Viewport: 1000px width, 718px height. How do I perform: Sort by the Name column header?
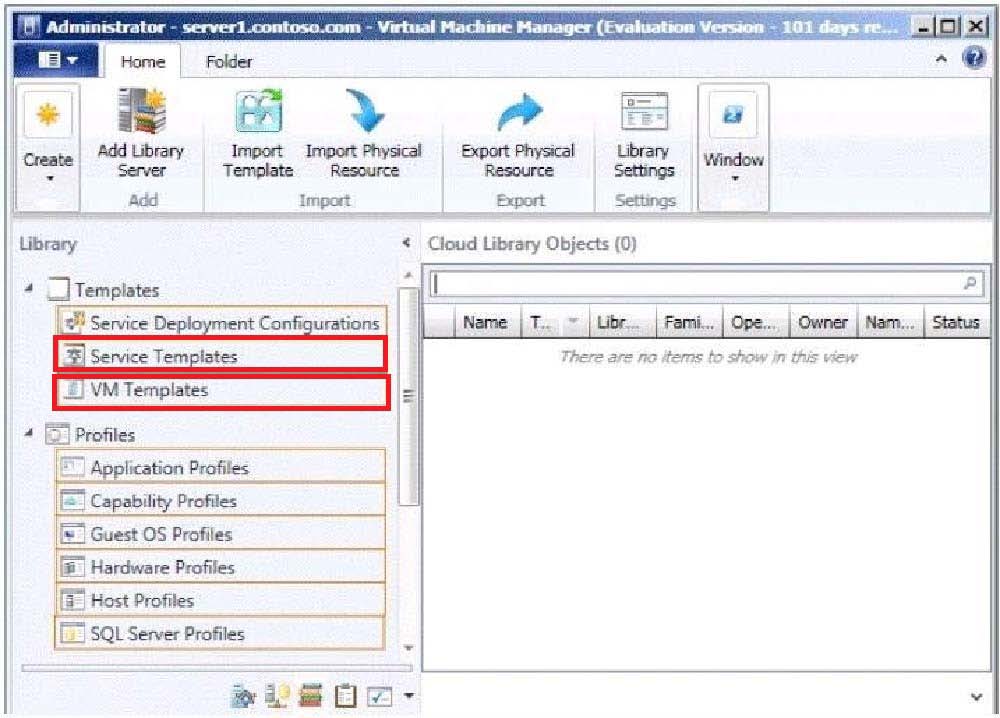(488, 322)
